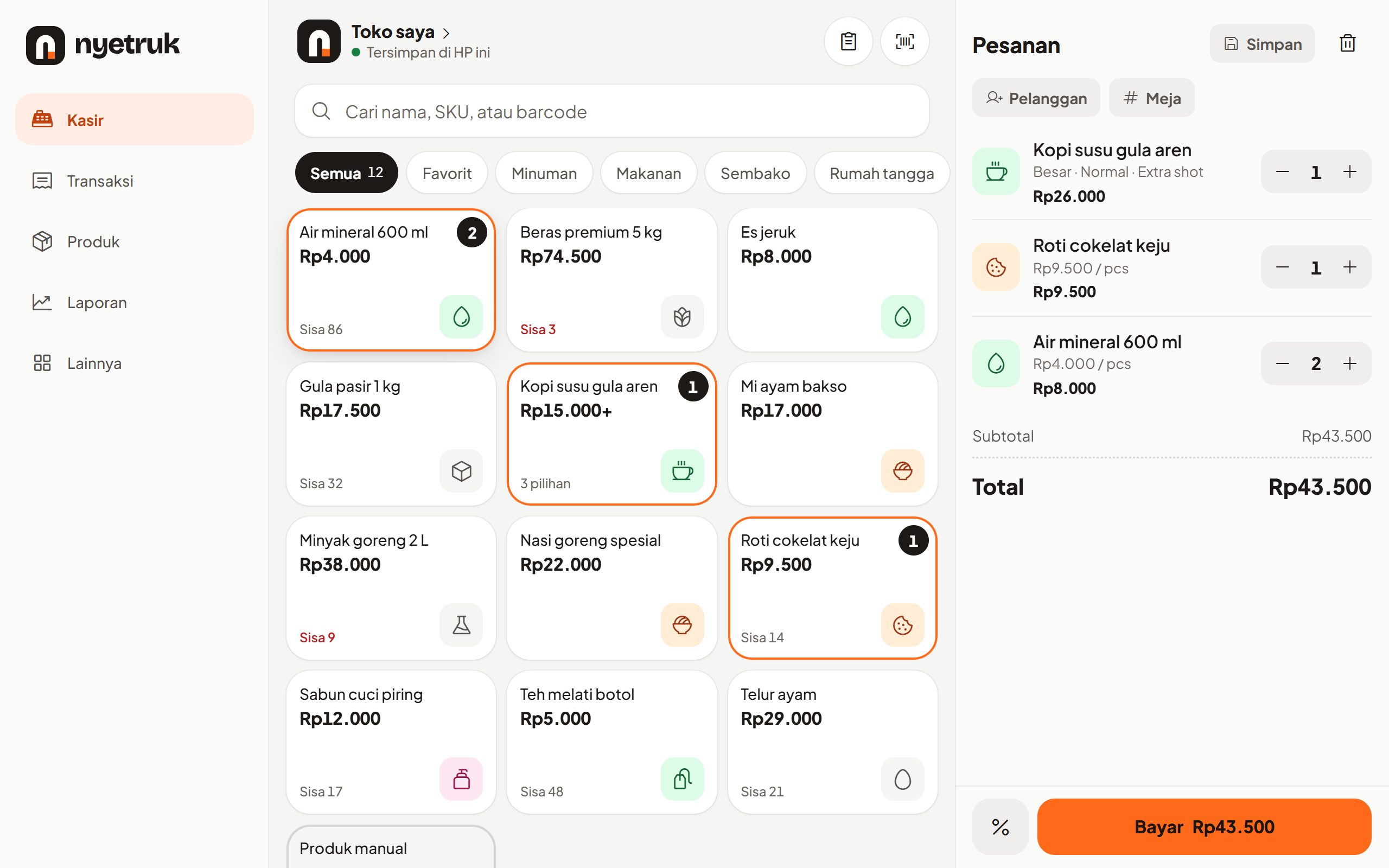
Task: Open the clipboard orders icon
Action: click(848, 41)
